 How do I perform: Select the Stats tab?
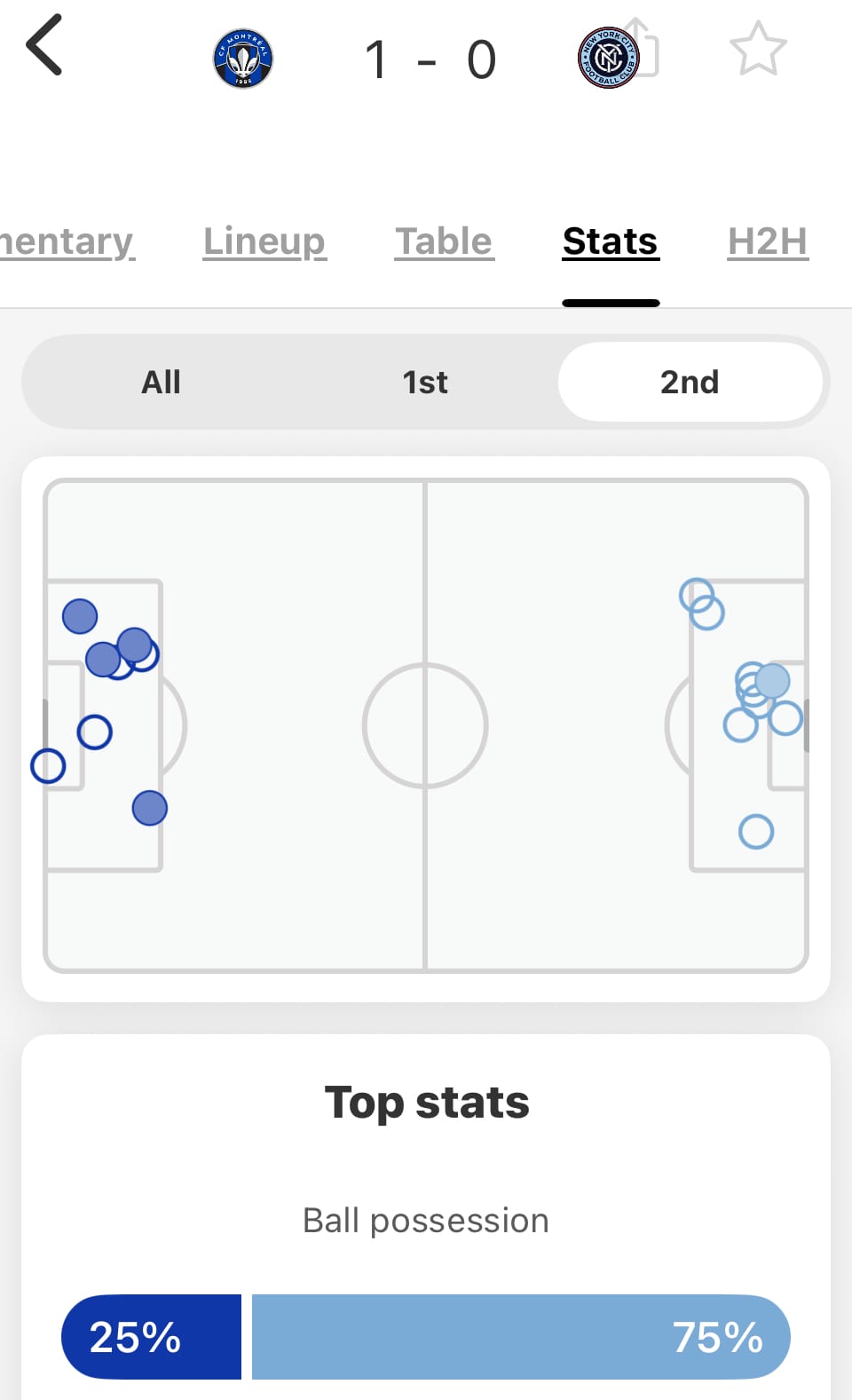tap(611, 241)
